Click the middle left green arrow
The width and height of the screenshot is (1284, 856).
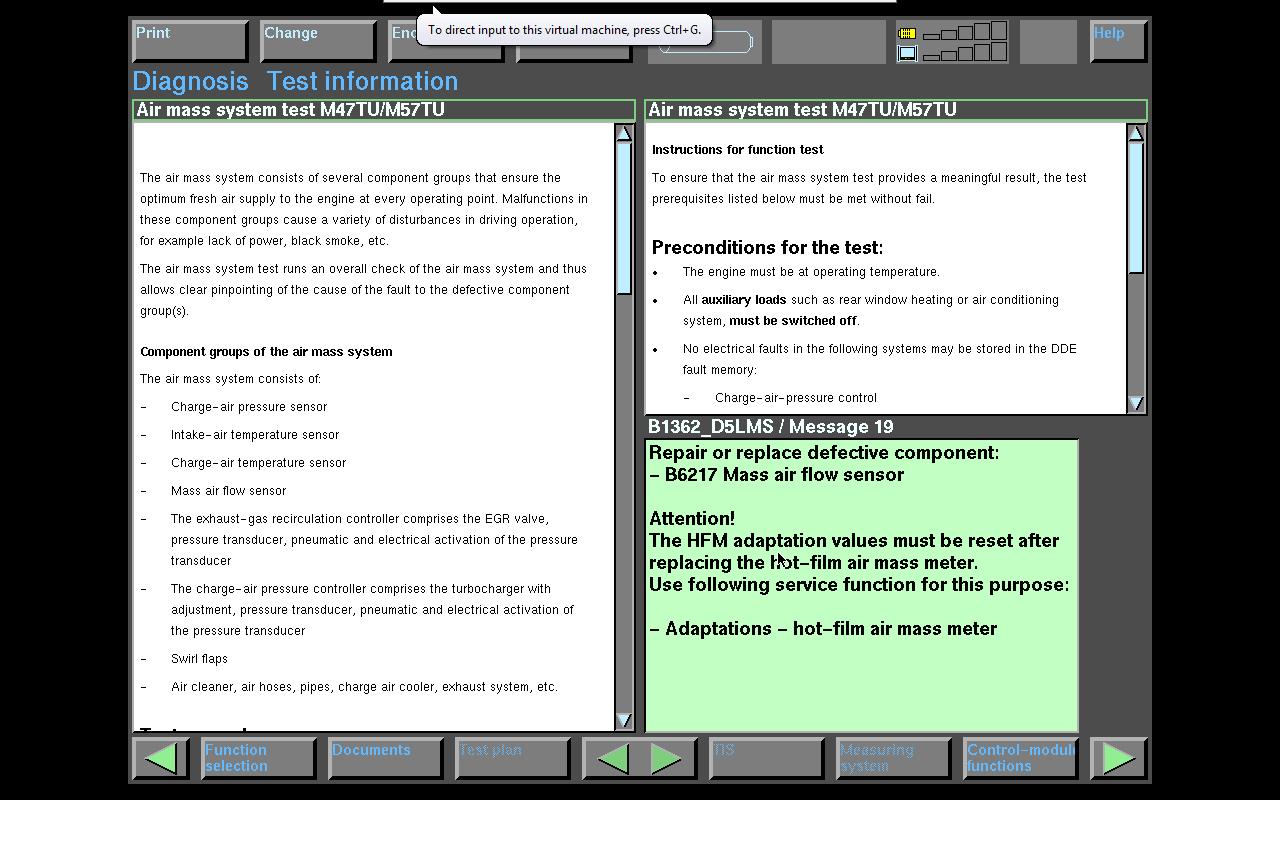click(612, 759)
